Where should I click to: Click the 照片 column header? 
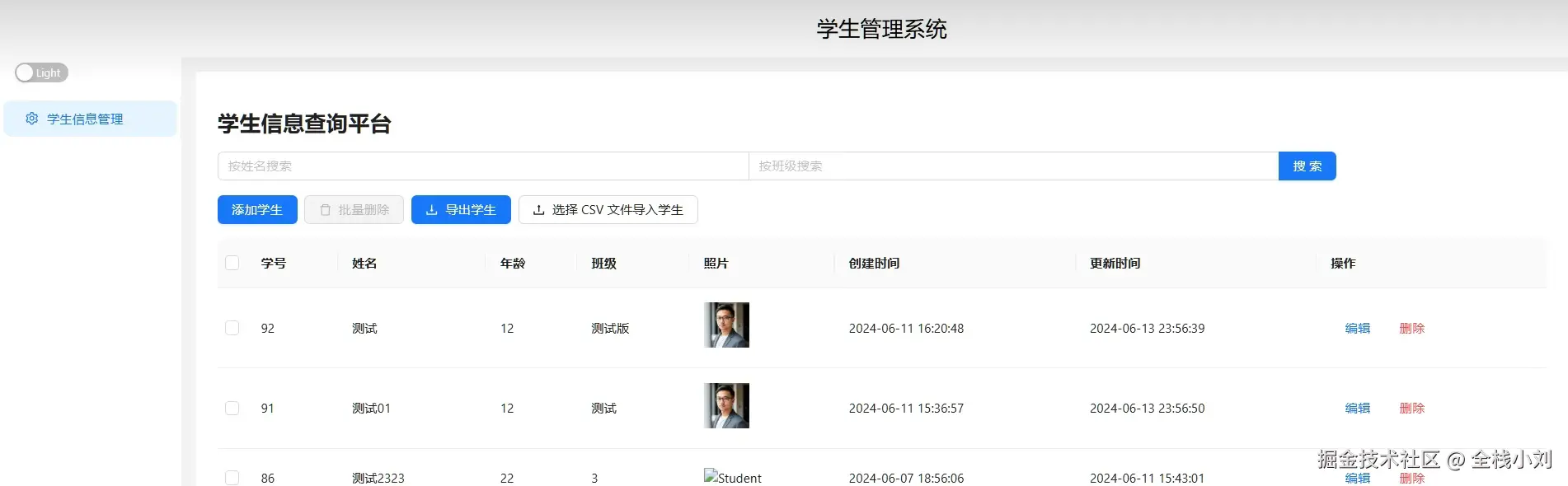pos(716,263)
